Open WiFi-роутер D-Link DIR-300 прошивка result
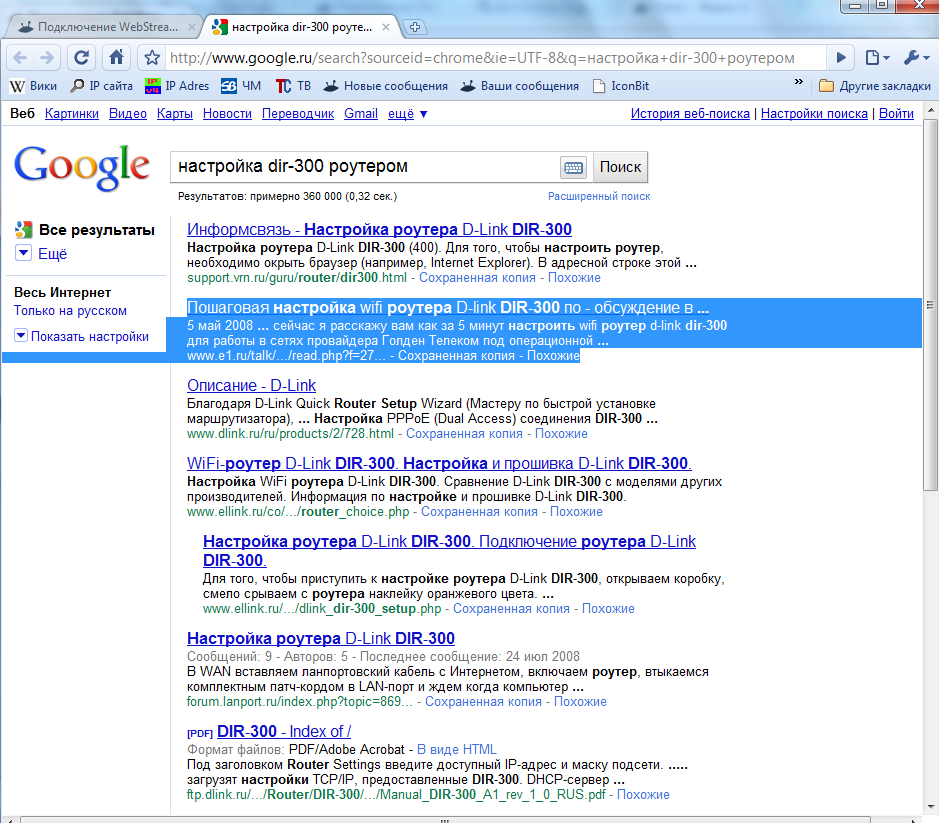The width and height of the screenshot is (939, 823). coord(440,463)
